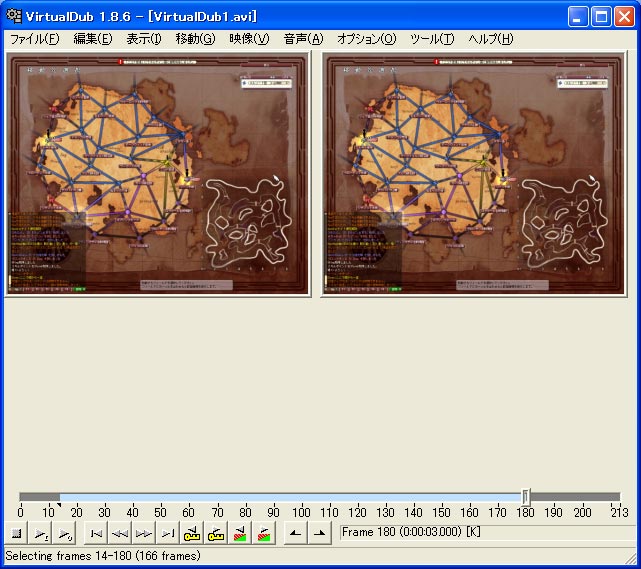Open the 表示(I) menu
Viewport: 641px width, 569px height.
144,39
